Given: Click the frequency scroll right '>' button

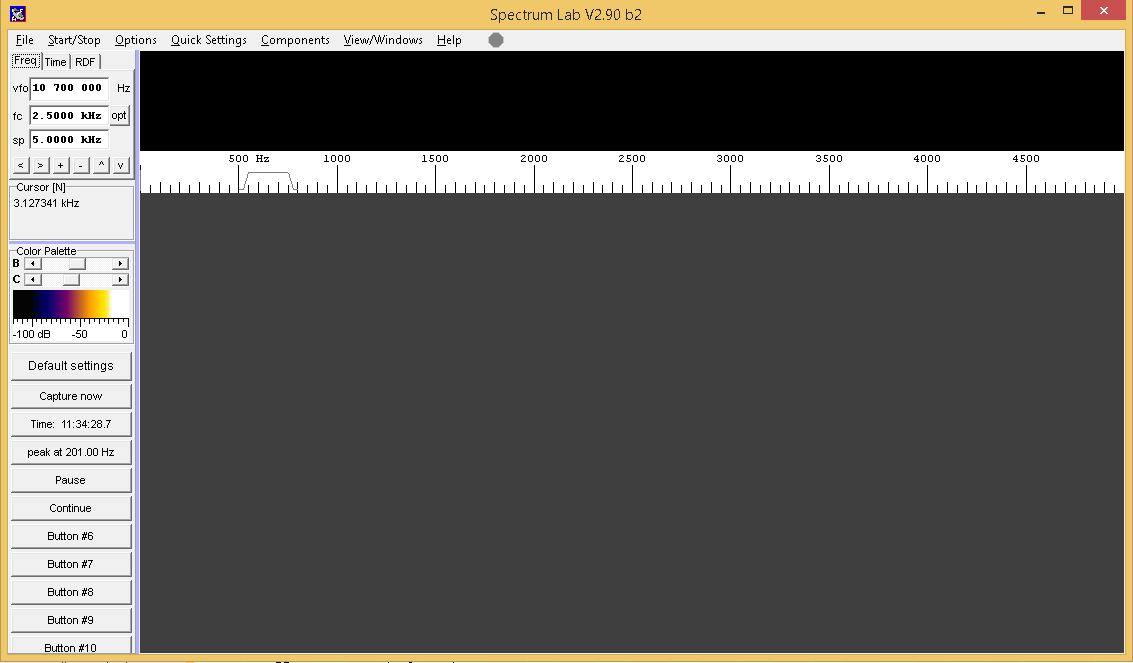Looking at the screenshot, I should click(x=40, y=165).
